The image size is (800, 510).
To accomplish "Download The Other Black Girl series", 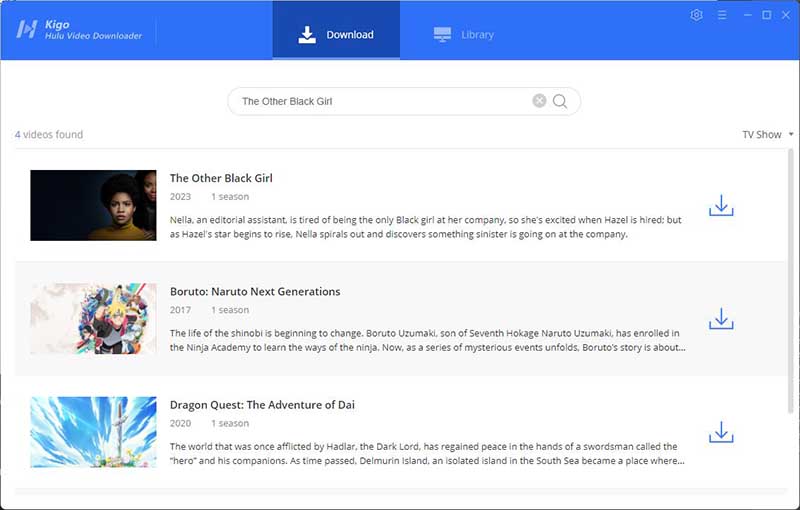I will (721, 206).
